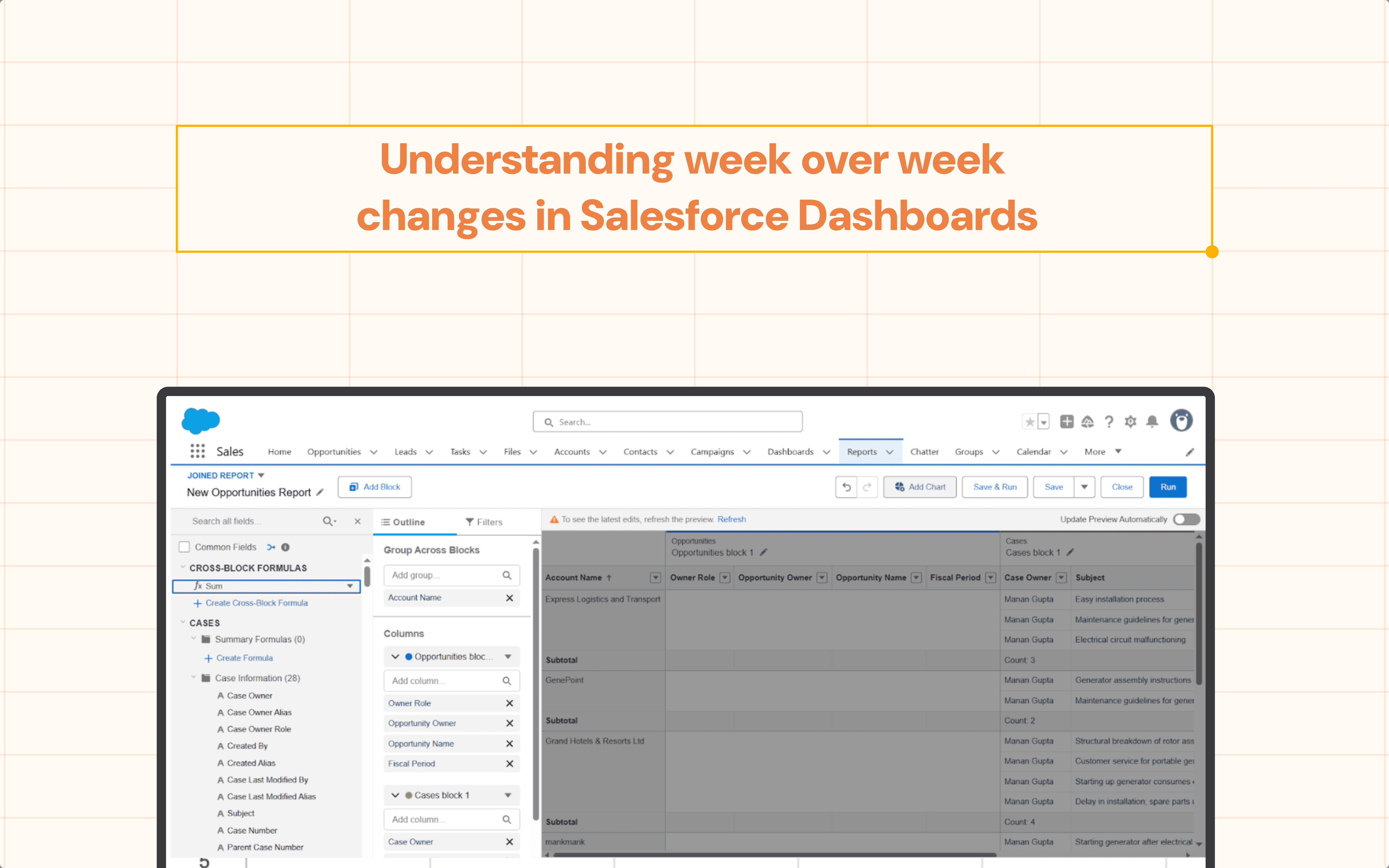This screenshot has height=868, width=1389.
Task: Open the More navigation menu
Action: point(1103,452)
